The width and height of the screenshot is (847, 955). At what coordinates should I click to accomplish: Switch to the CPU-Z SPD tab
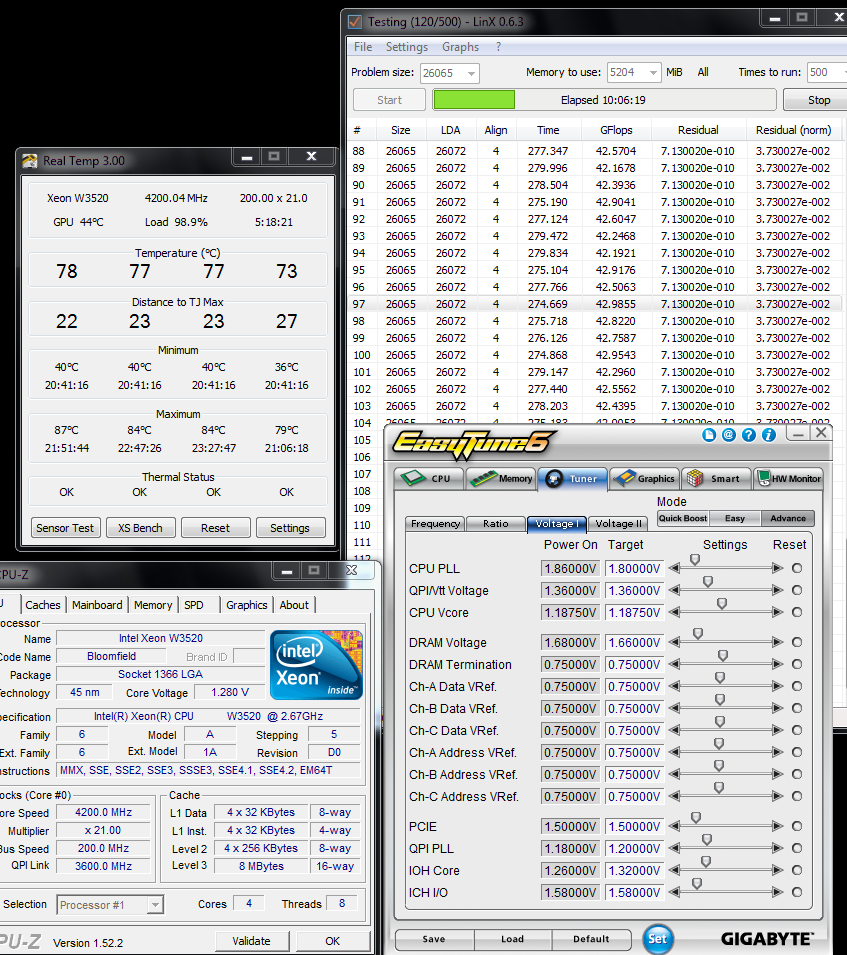click(x=194, y=605)
